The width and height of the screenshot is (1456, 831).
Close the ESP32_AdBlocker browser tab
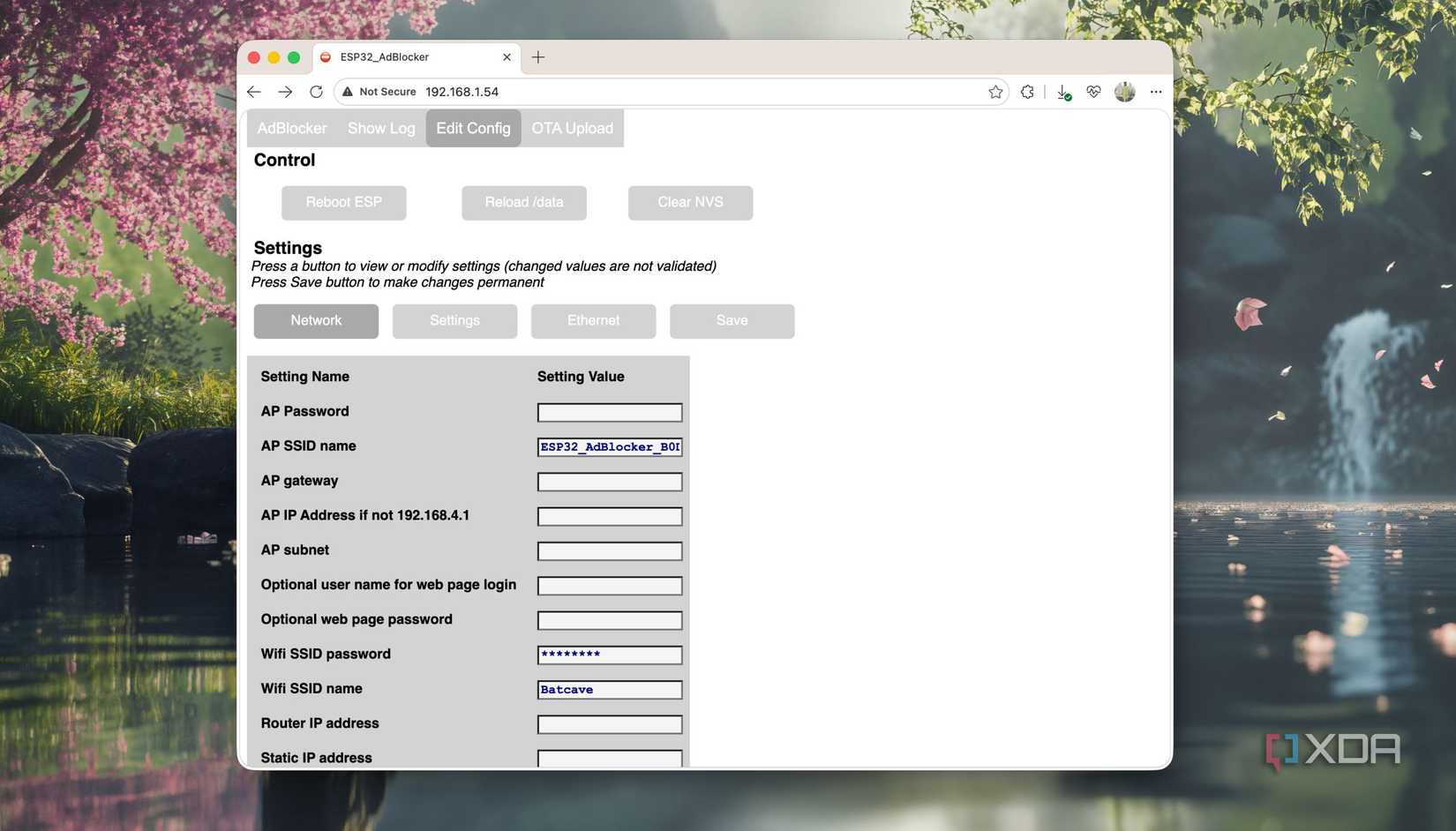point(507,57)
